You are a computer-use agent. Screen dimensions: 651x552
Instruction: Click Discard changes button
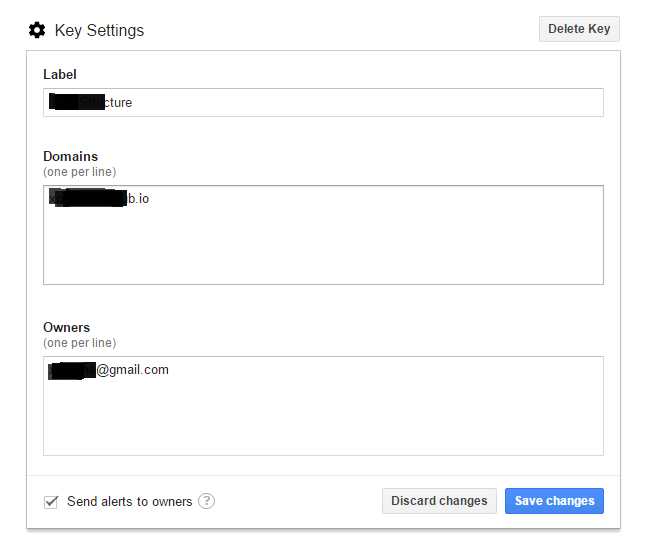[439, 501]
